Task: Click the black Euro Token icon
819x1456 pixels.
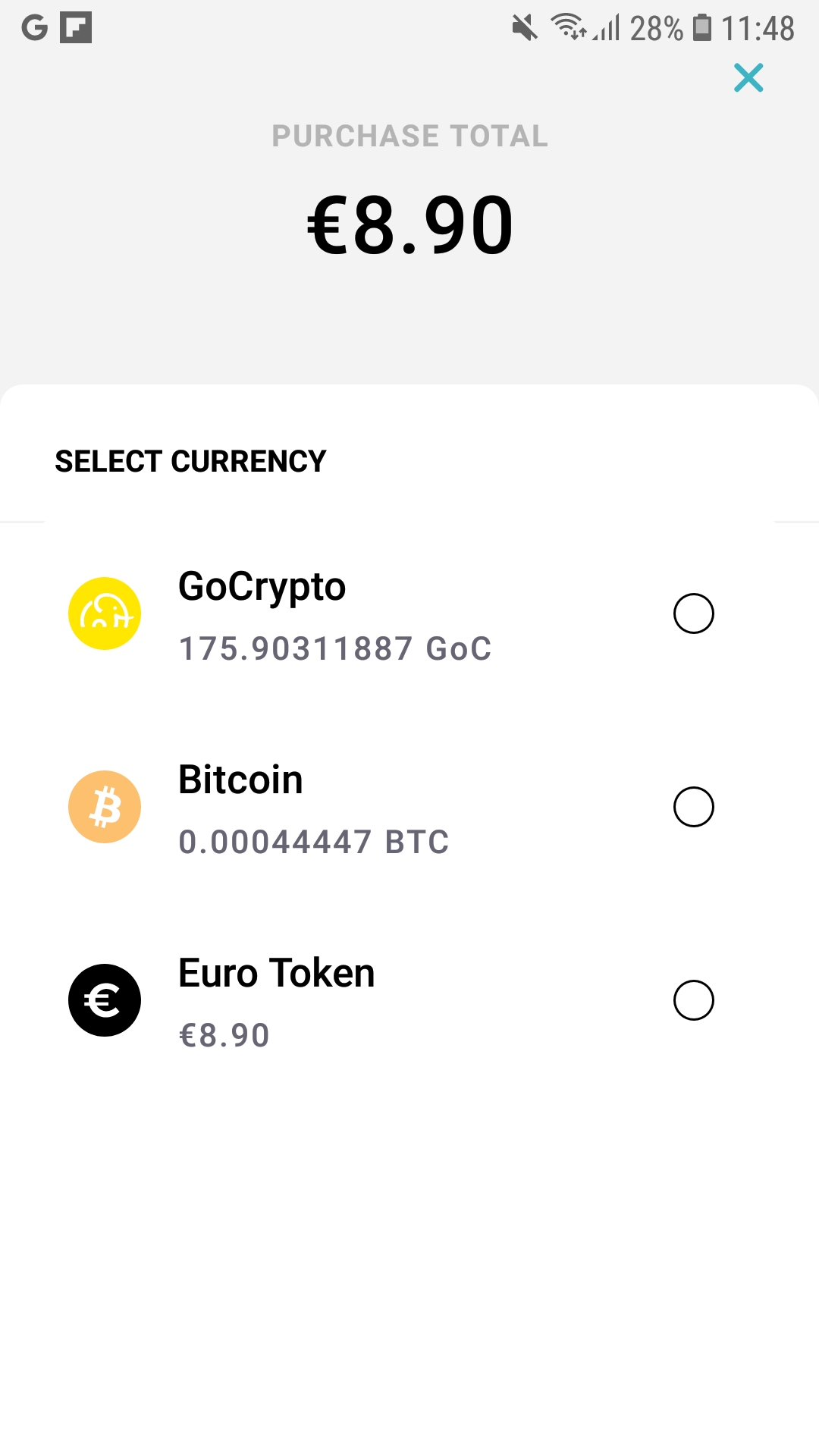Action: (x=105, y=1000)
